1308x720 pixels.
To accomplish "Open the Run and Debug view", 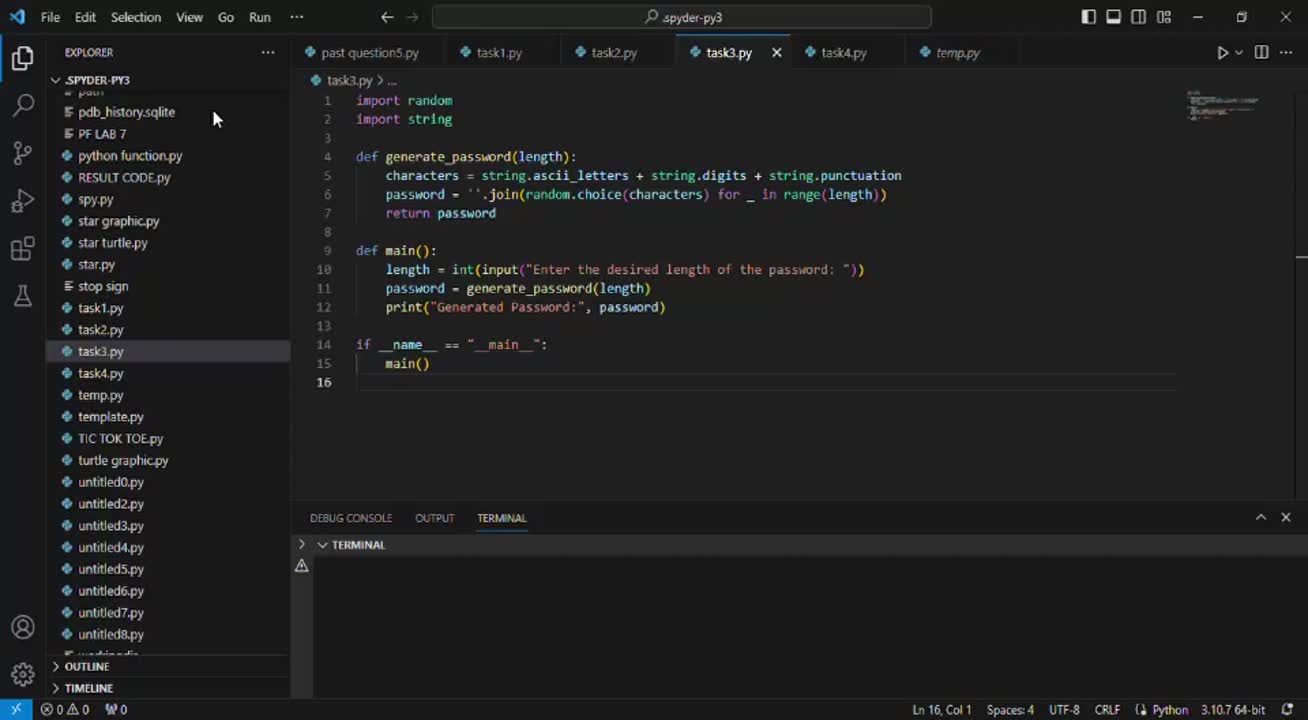I will 22,201.
